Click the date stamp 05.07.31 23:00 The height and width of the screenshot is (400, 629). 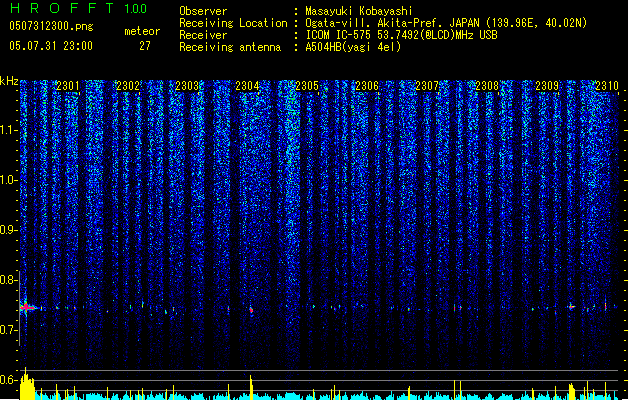coord(51,46)
